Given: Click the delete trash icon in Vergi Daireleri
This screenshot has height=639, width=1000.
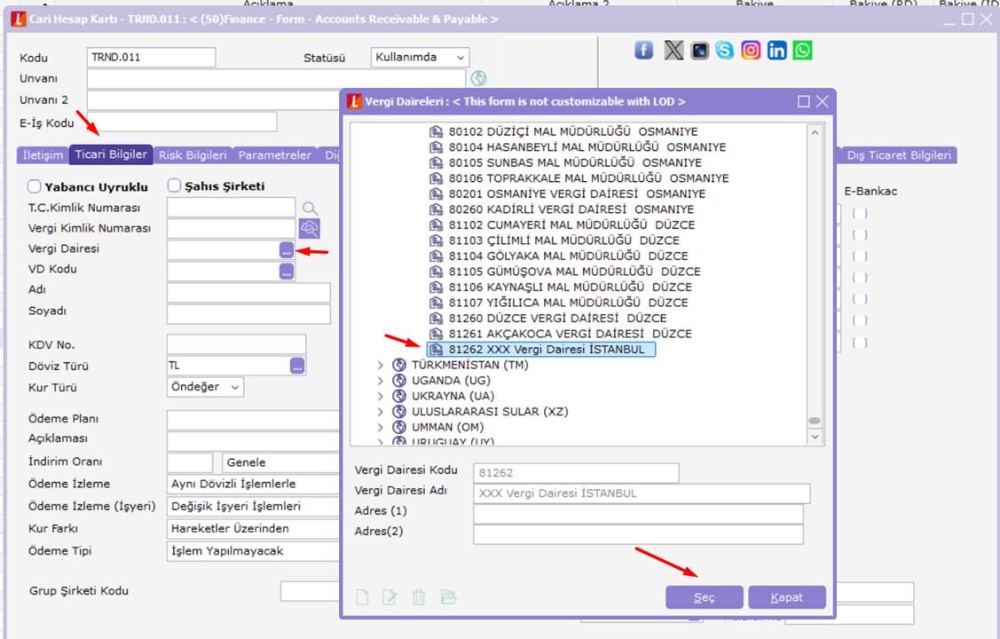Looking at the screenshot, I should point(418,597).
